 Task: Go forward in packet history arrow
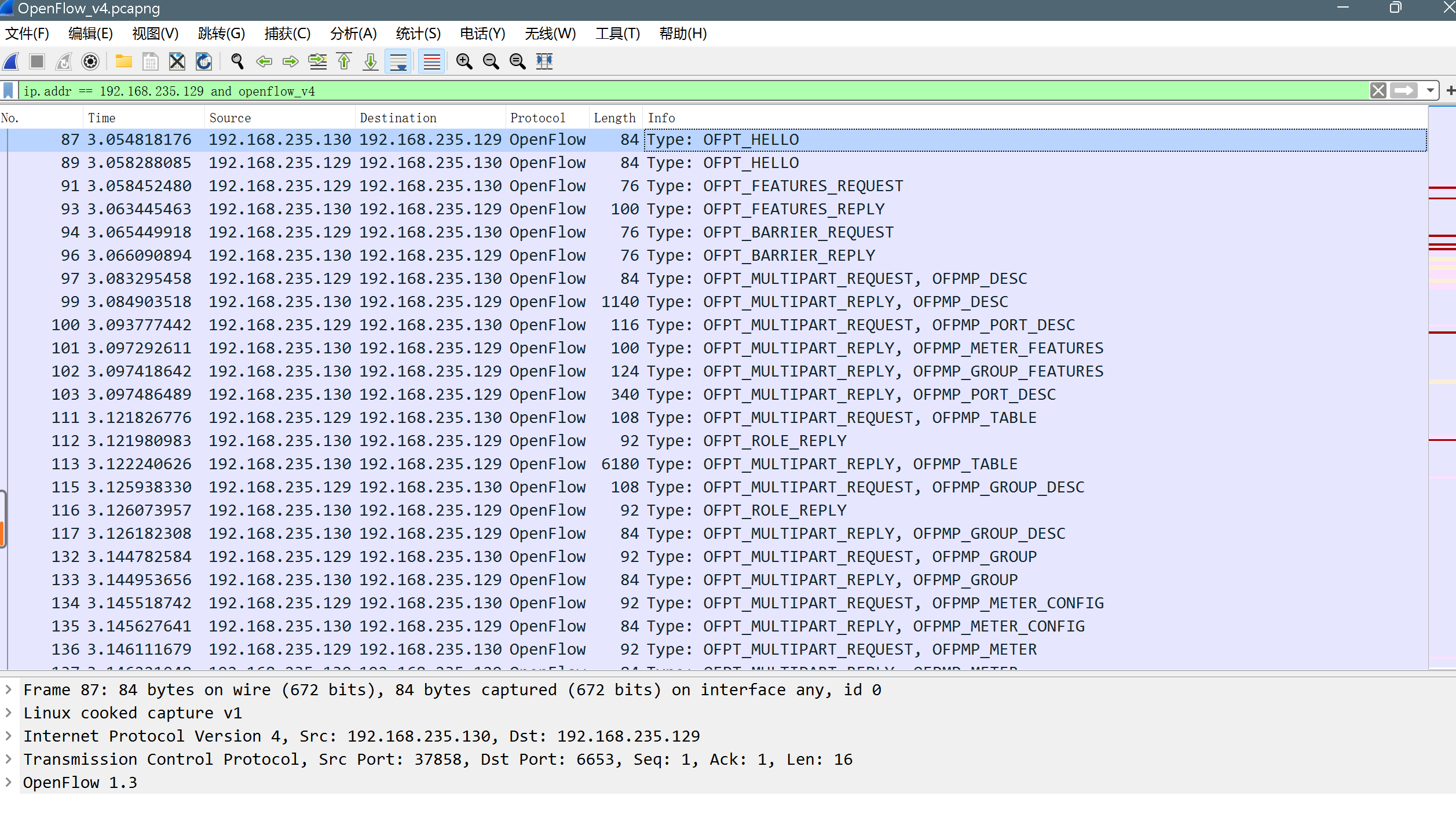click(290, 61)
